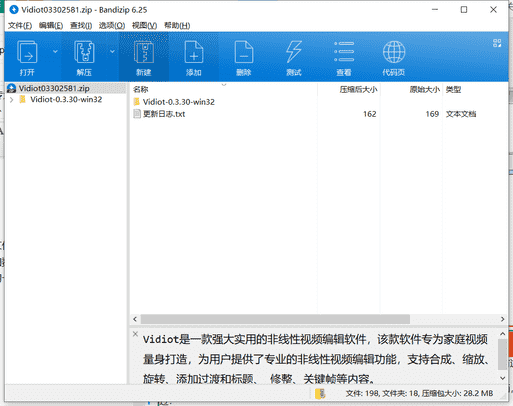The image size is (513, 406).
Task: Click the Bandizip title bar logo
Action: click(14, 10)
